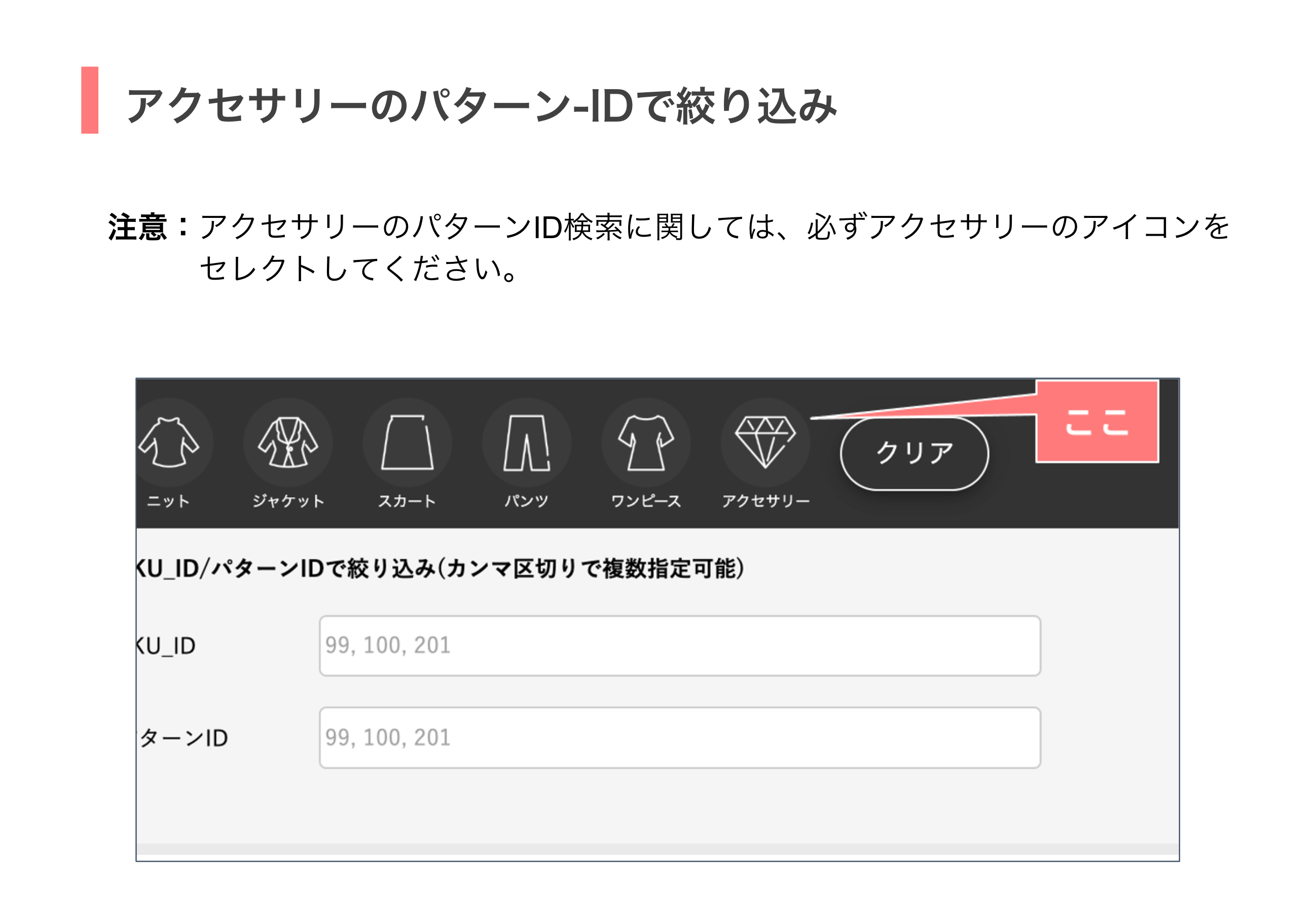Screen dimensions: 1316x909
Task: Click the パンツ text label under the icon
Action: pos(526,501)
